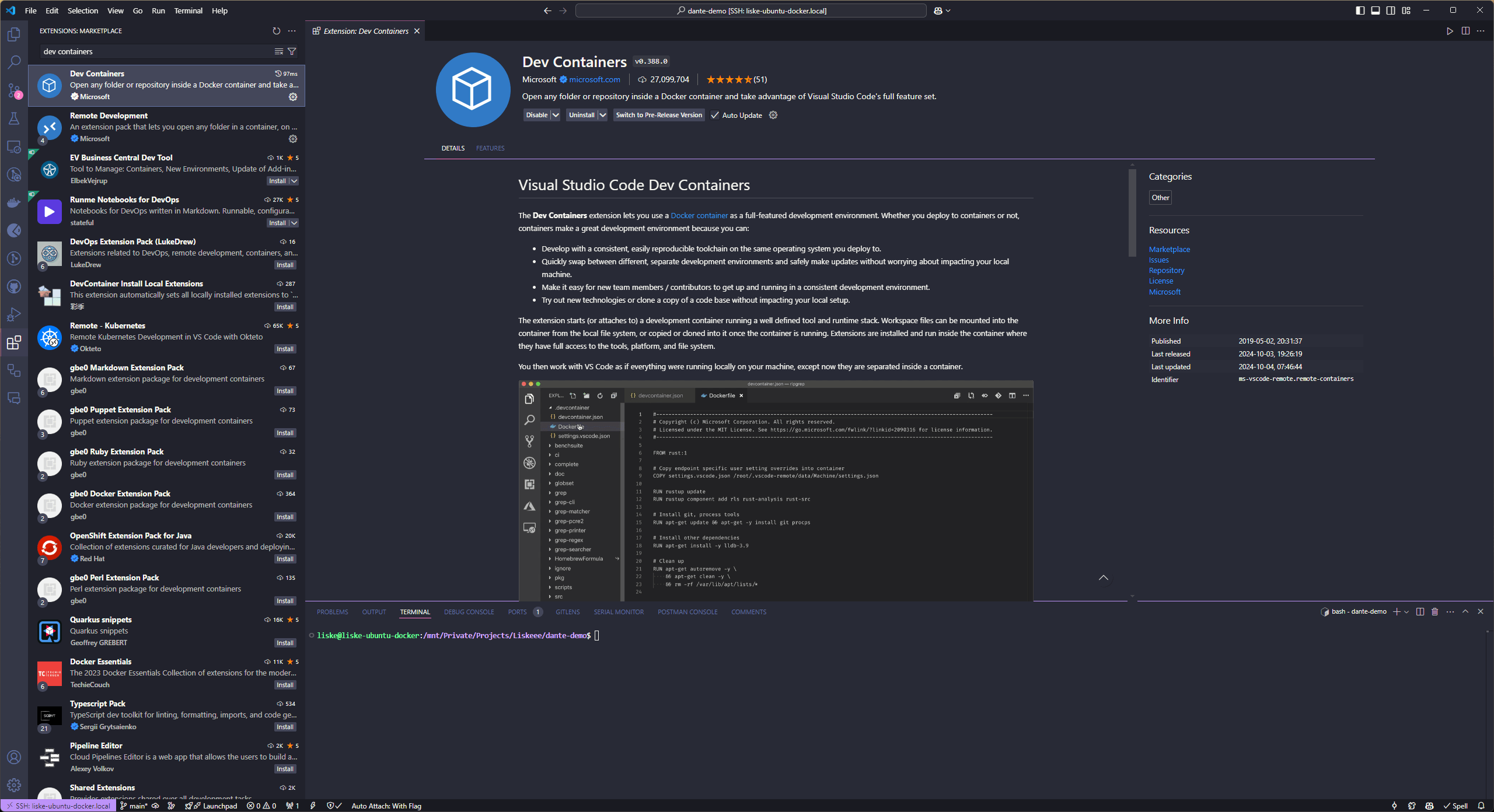
Task: Open Customize Layout in title bar
Action: [1406, 10]
